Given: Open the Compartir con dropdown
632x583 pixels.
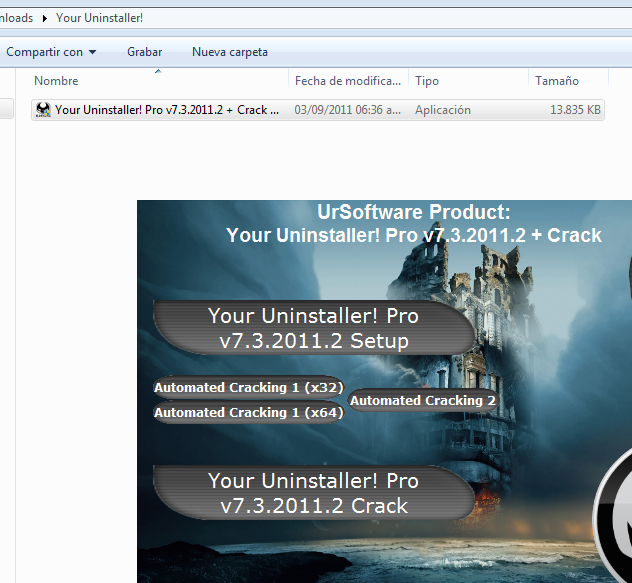Looking at the screenshot, I should (51, 52).
